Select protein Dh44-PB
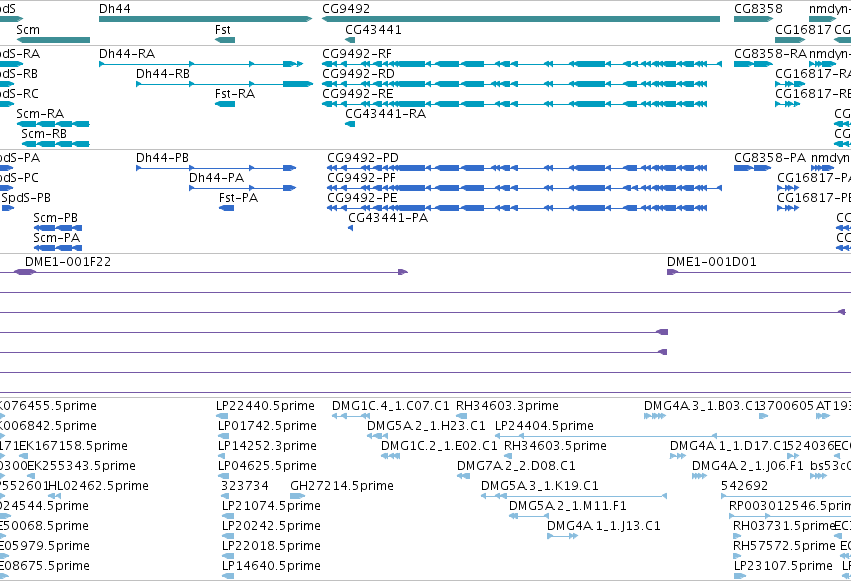This screenshot has height=581, width=851. pyautogui.click(x=216, y=168)
